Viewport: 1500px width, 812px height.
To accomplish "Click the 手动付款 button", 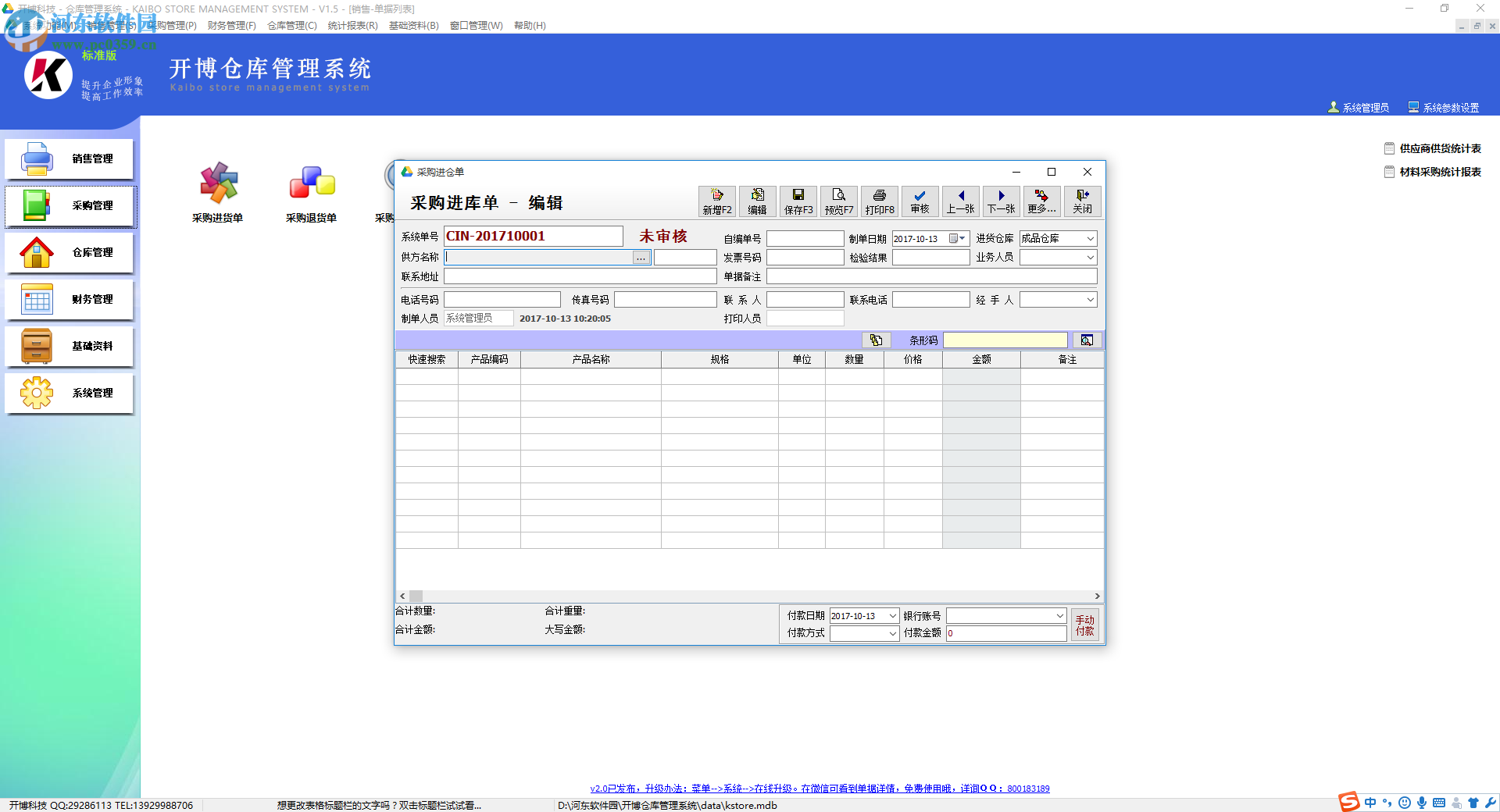I will (x=1084, y=625).
